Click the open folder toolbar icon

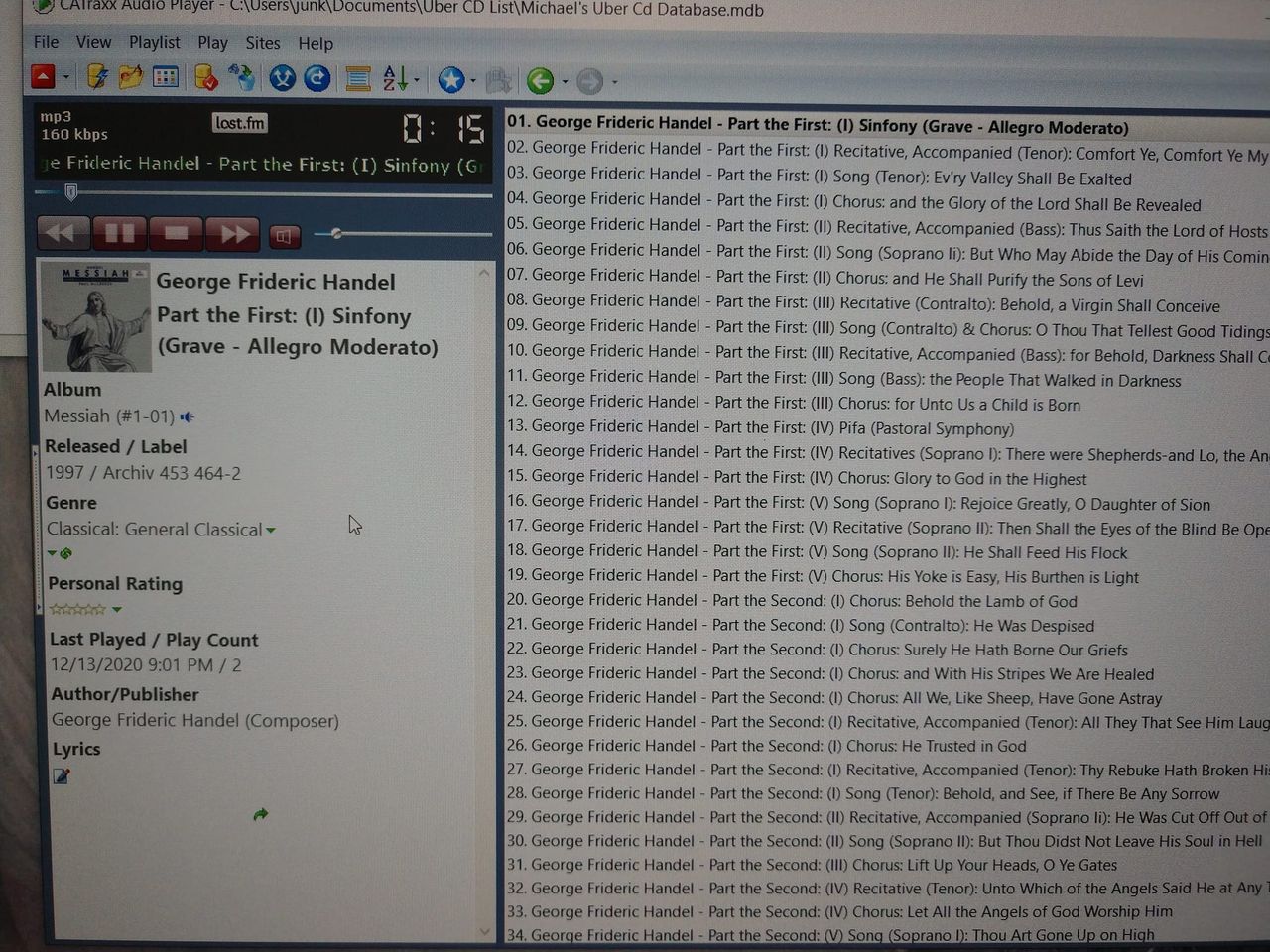[131, 77]
